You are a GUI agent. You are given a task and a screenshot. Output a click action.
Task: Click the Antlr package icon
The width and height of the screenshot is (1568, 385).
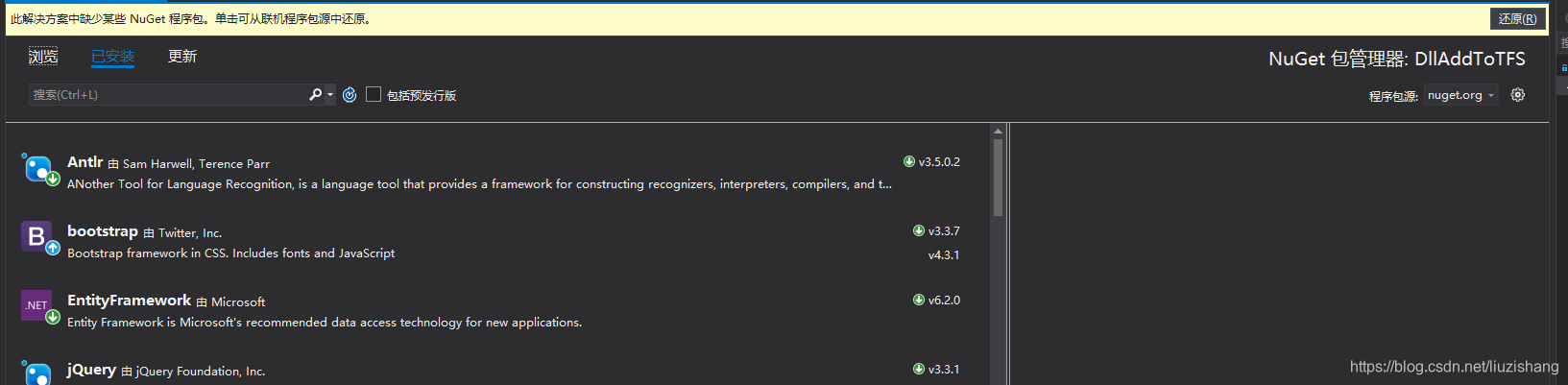[x=39, y=169]
